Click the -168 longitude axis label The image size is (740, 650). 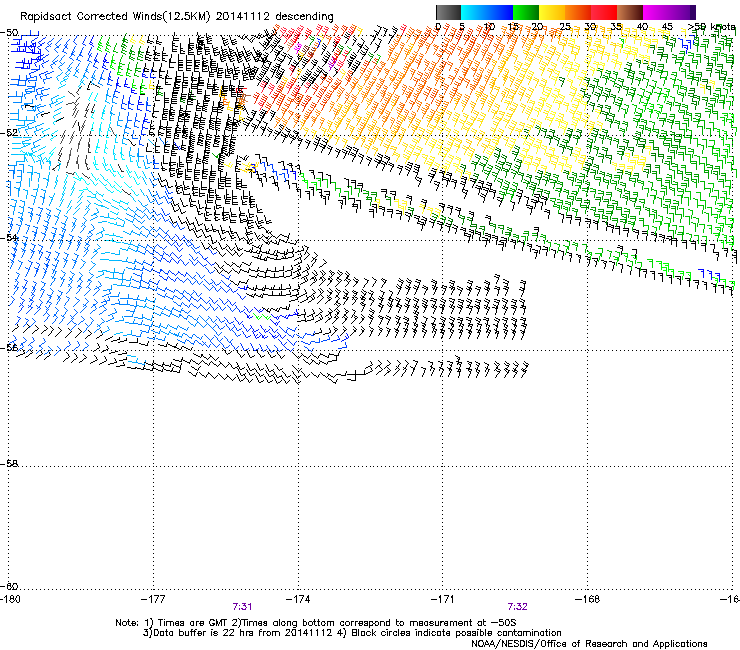pyautogui.click(x=588, y=599)
